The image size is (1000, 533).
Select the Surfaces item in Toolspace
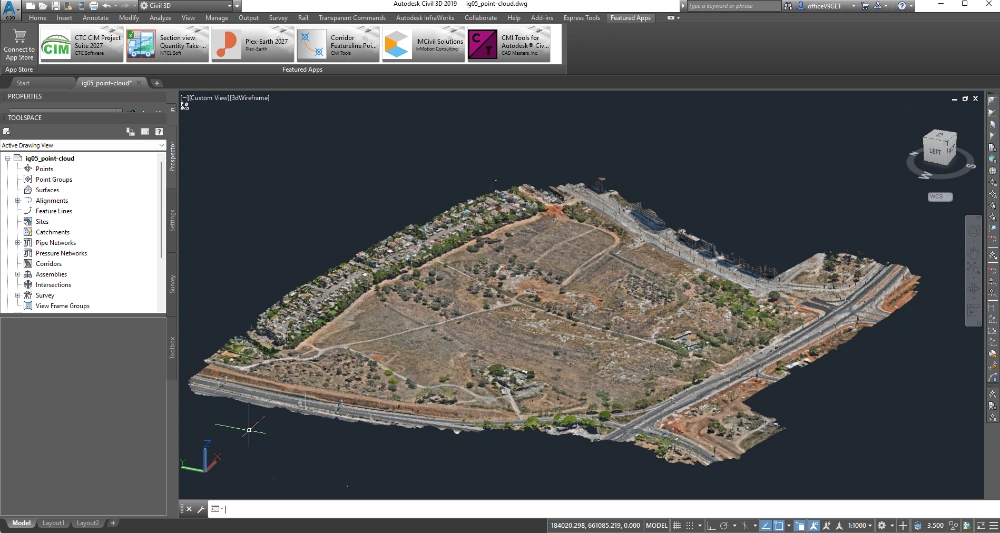[x=47, y=190]
